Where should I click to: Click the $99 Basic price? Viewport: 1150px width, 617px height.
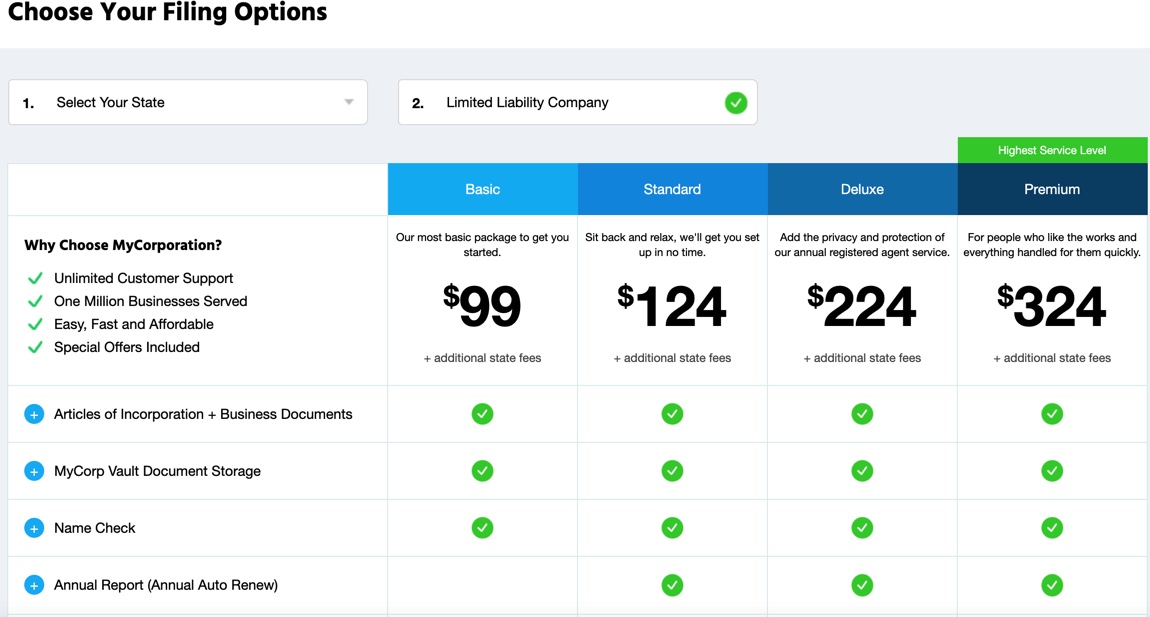coord(483,306)
